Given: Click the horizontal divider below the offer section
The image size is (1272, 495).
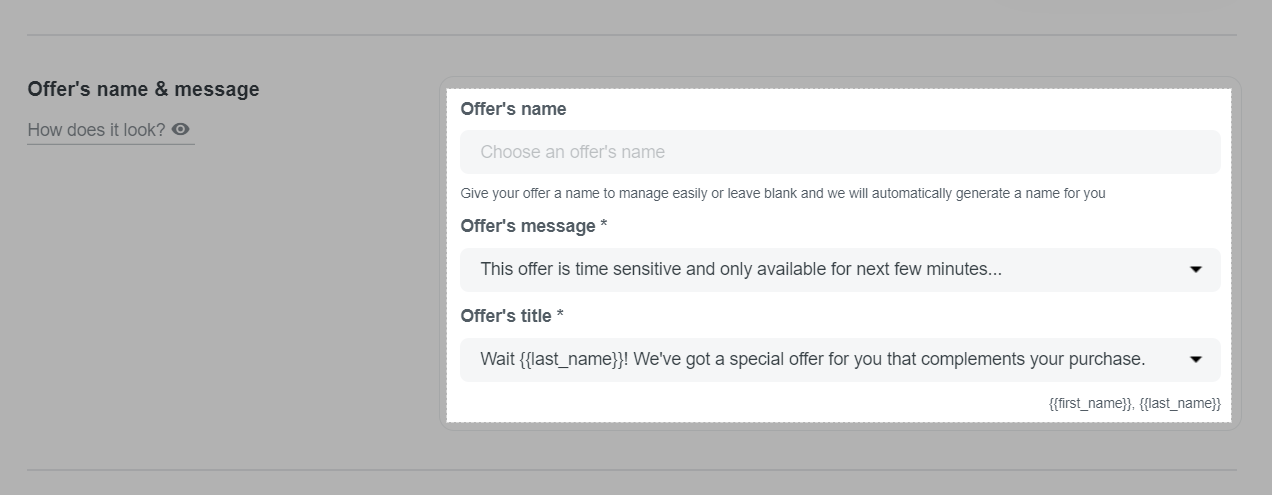Looking at the screenshot, I should (x=632, y=469).
